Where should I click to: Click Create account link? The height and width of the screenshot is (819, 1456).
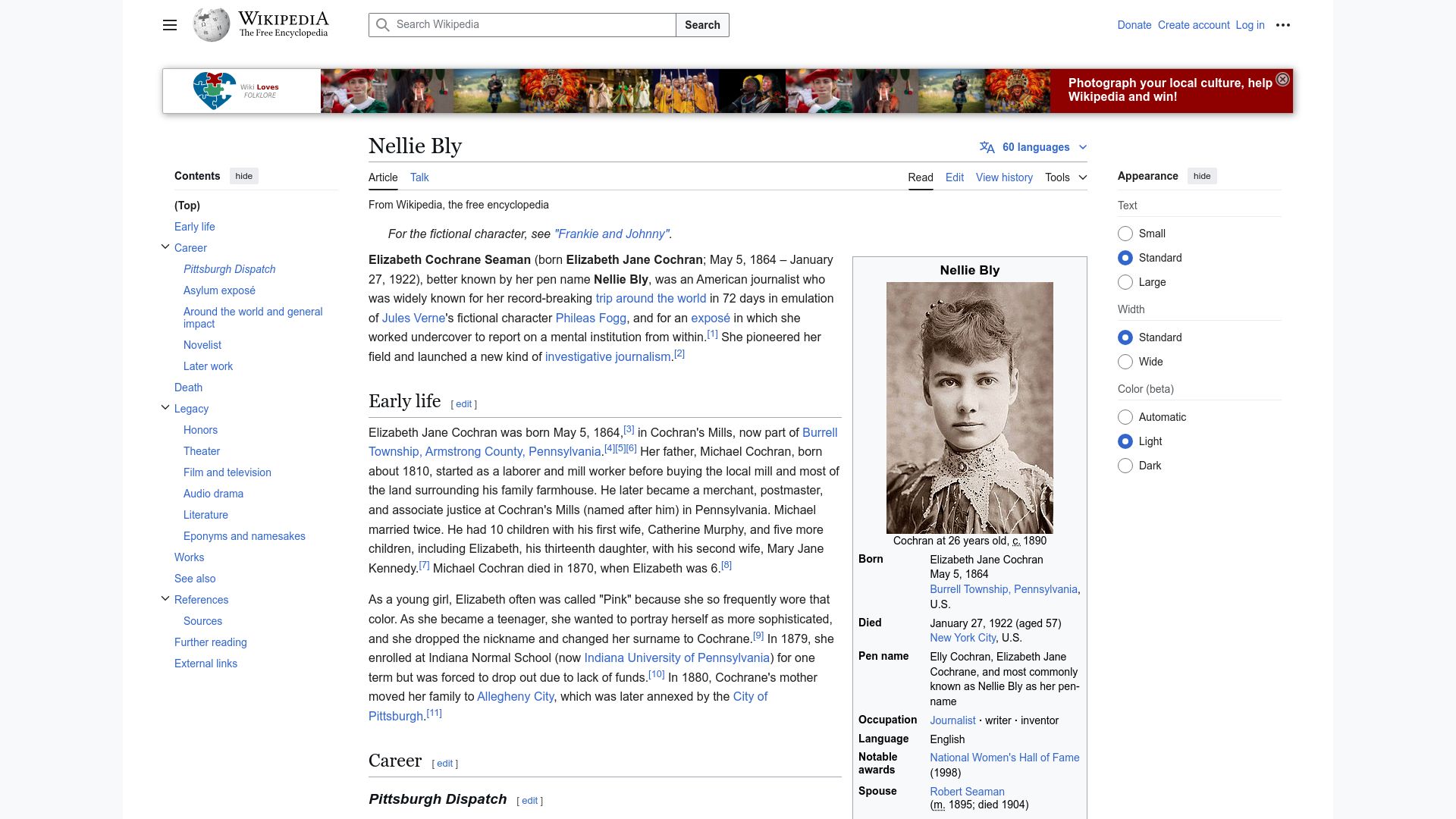[1194, 25]
